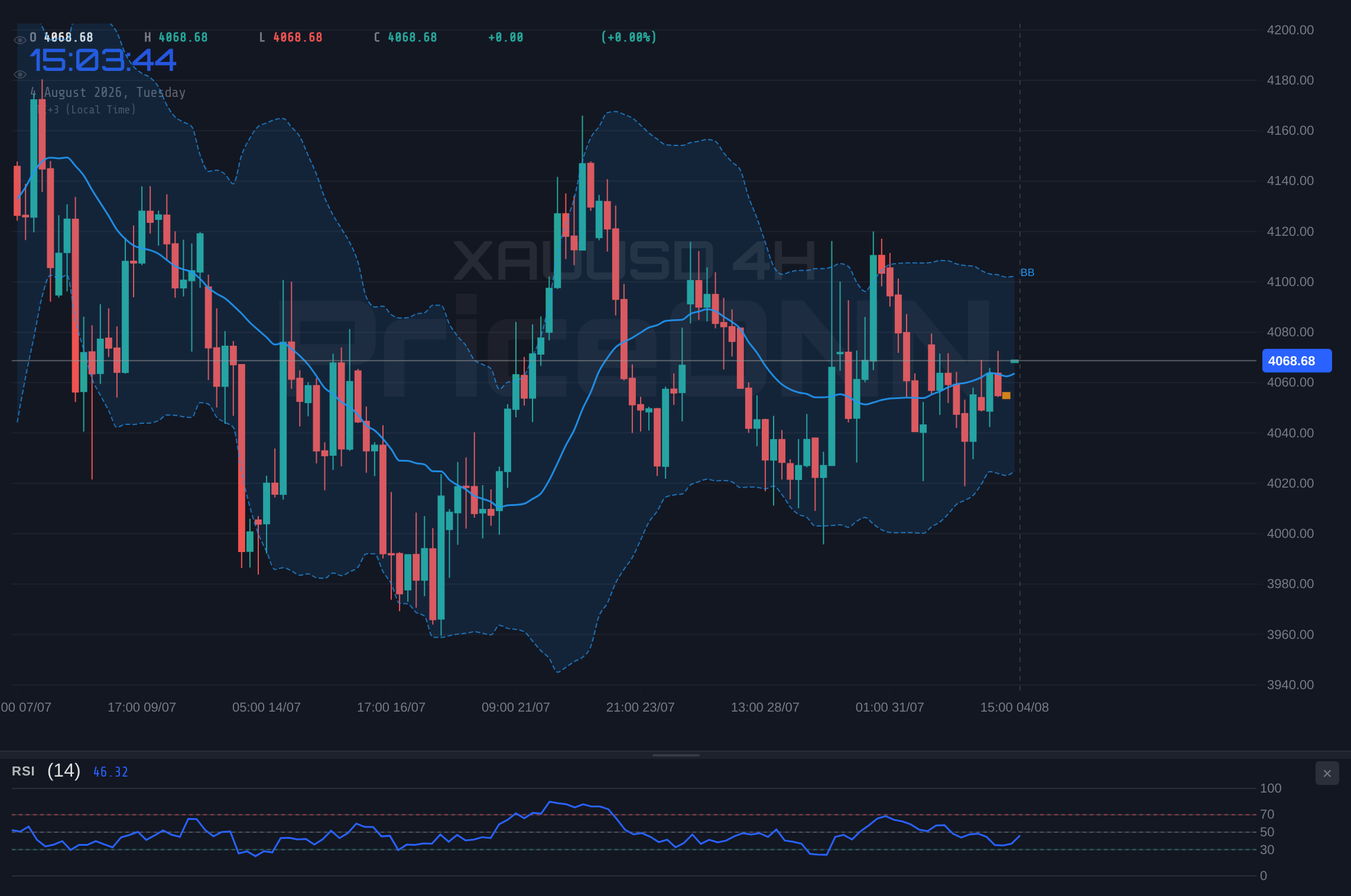Click time label 01:00 31/07
1351x896 pixels.
click(x=890, y=707)
